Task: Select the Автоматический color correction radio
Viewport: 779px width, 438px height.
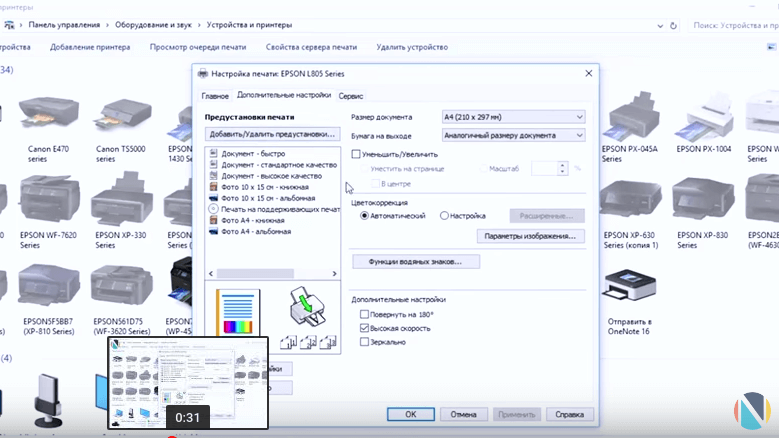Action: pyautogui.click(x=364, y=216)
